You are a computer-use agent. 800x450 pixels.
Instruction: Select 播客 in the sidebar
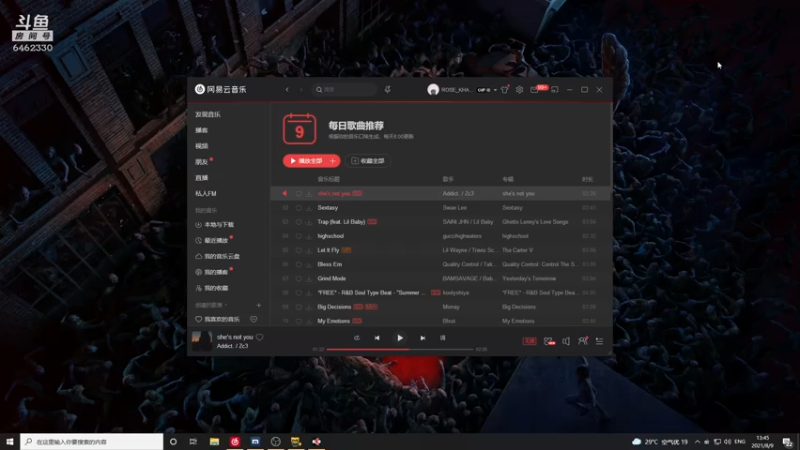tap(202, 130)
